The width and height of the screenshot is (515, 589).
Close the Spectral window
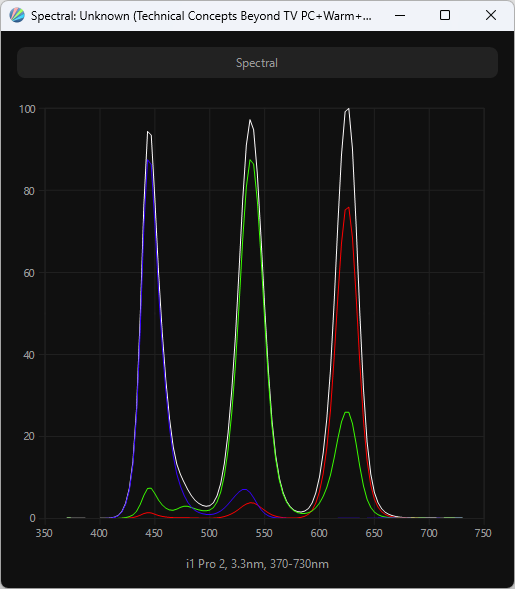coord(491,15)
